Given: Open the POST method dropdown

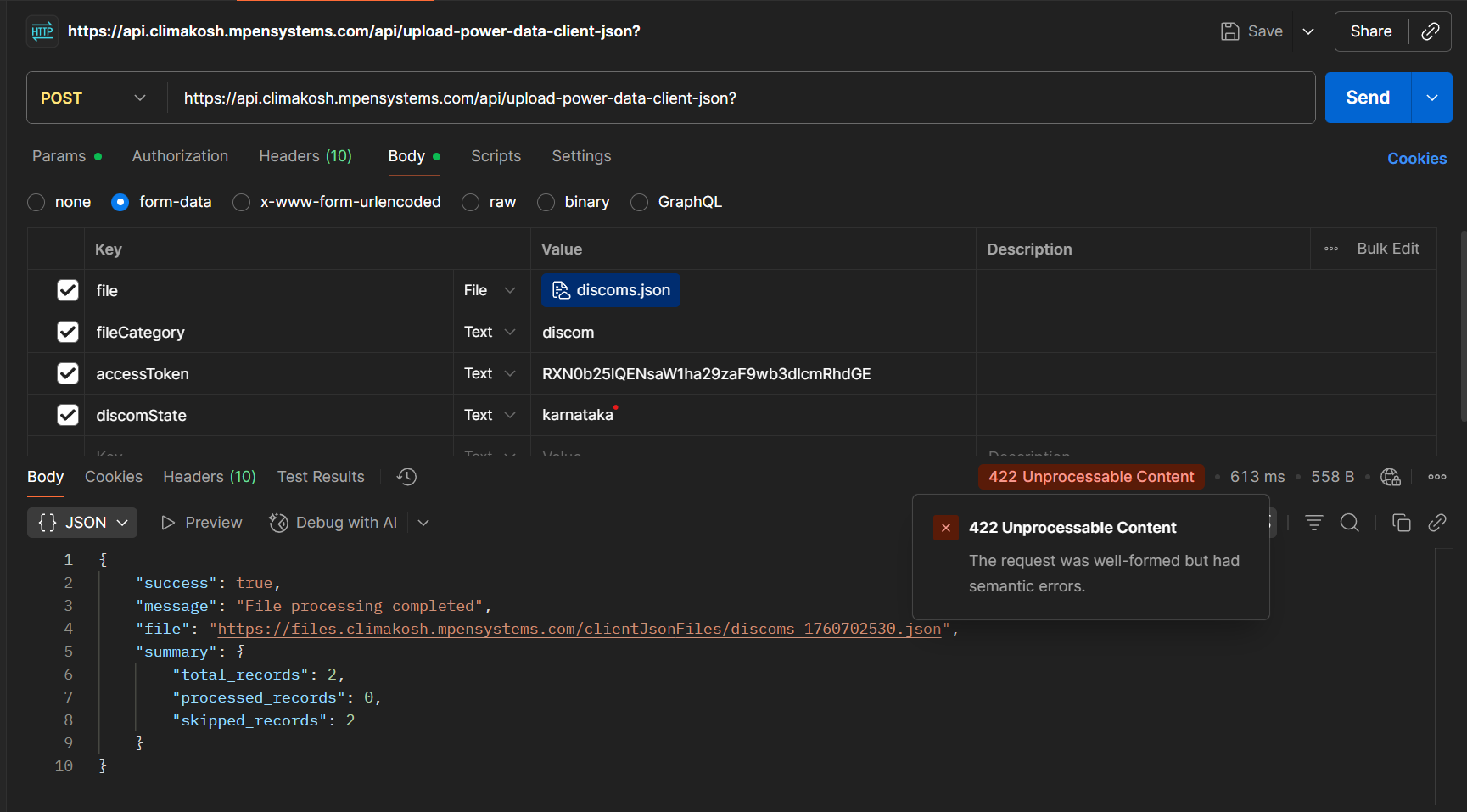Looking at the screenshot, I should [x=93, y=98].
